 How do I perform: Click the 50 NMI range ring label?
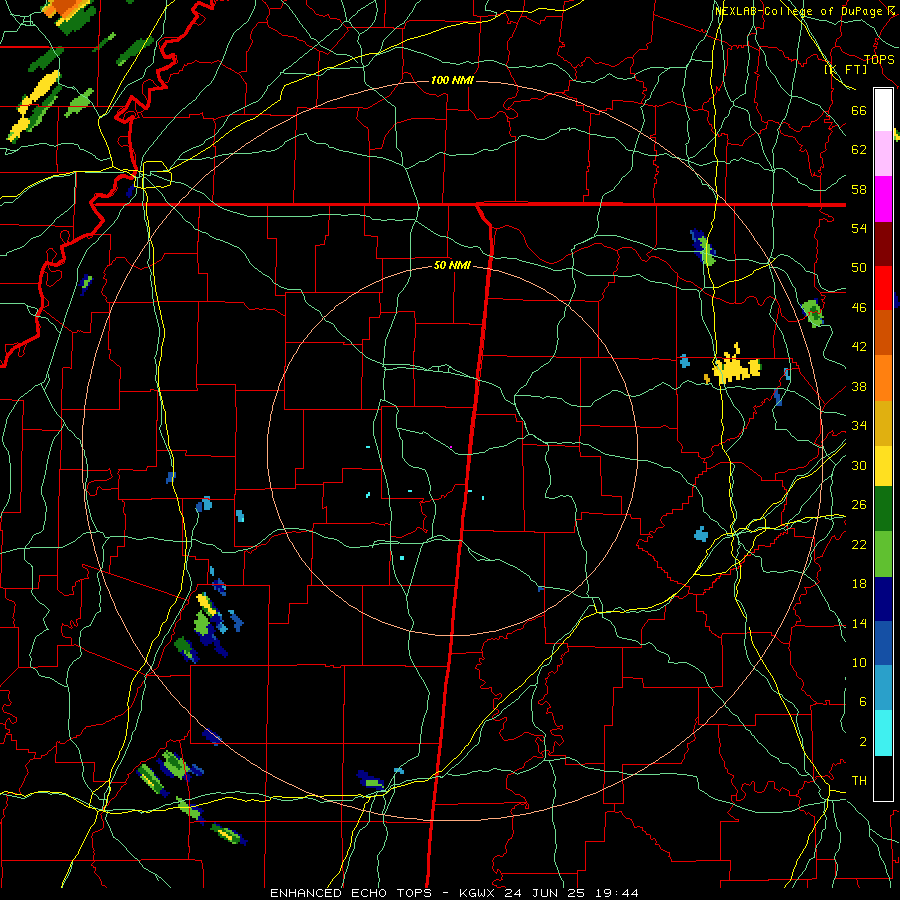click(452, 265)
